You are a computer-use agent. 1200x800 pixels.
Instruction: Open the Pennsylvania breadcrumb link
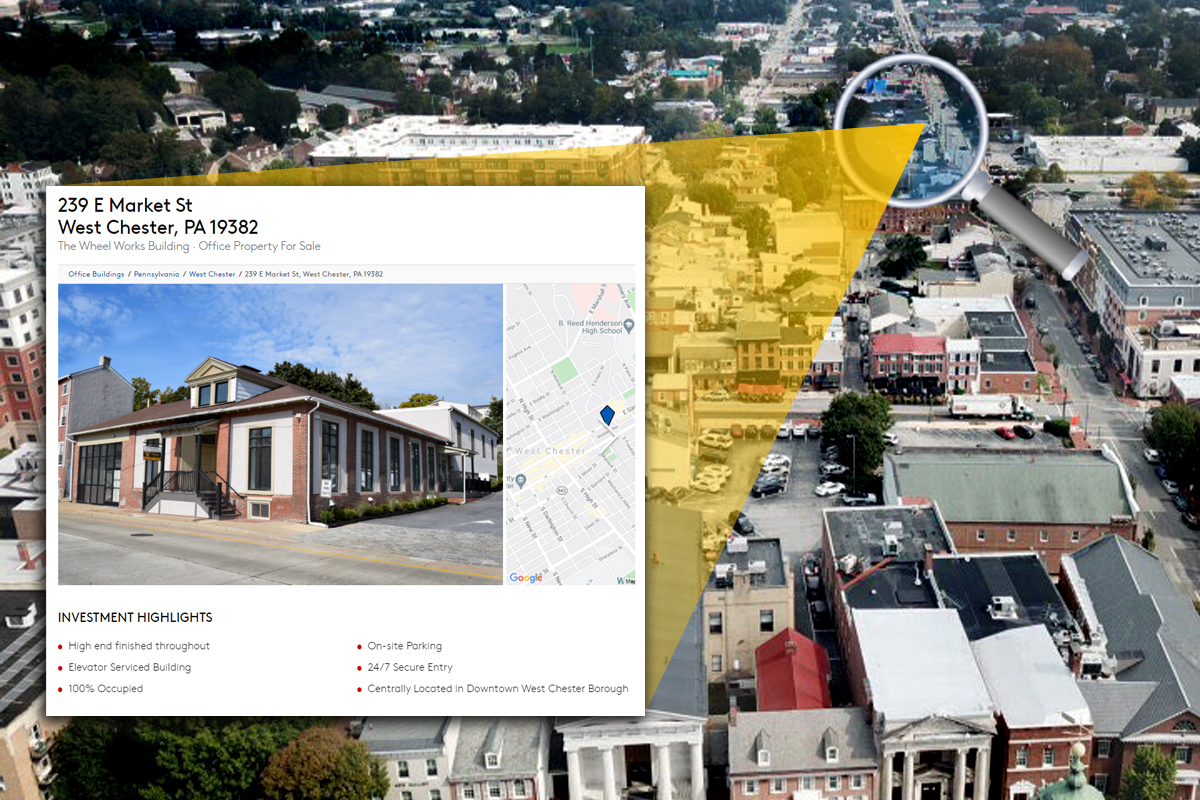click(x=155, y=274)
